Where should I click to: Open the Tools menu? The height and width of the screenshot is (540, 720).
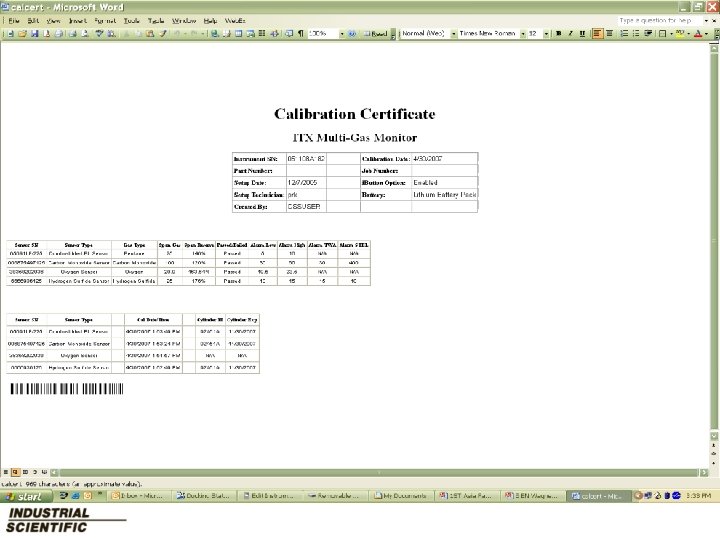tap(131, 21)
